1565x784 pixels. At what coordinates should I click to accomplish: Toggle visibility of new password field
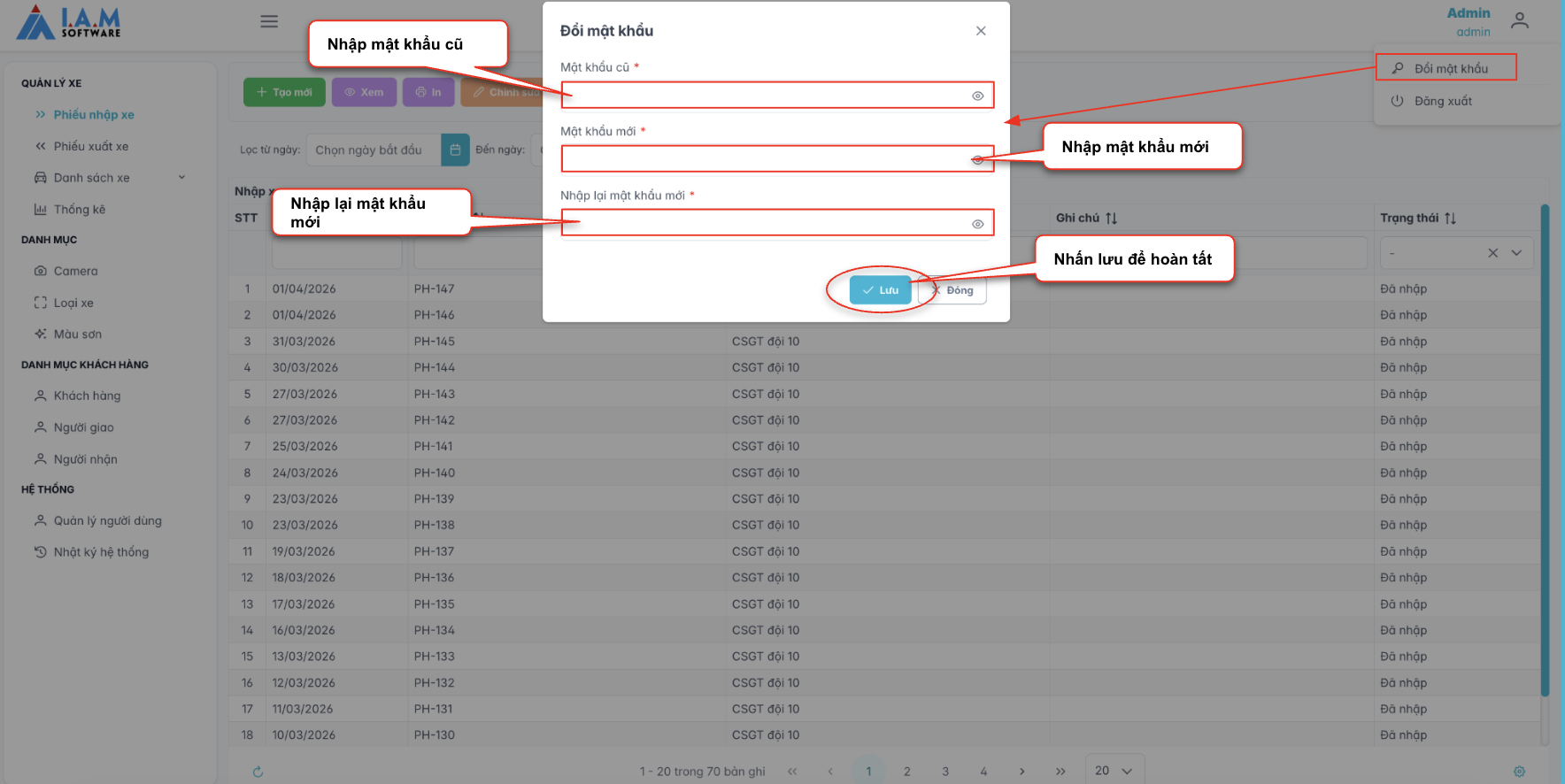click(977, 160)
